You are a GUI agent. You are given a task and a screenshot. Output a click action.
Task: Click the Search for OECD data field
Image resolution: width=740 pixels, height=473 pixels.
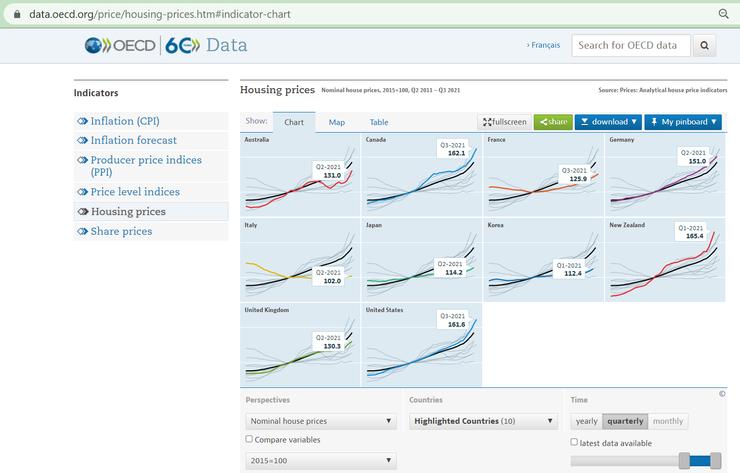click(x=628, y=45)
